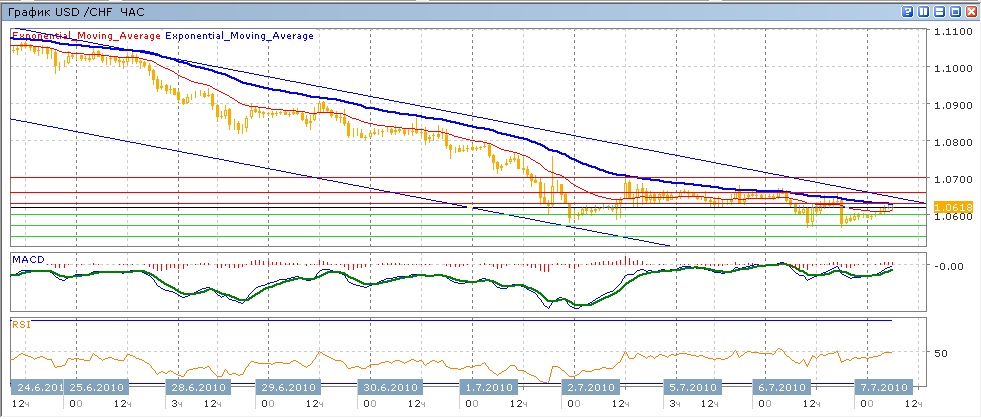Click the help question mark icon

point(907,11)
